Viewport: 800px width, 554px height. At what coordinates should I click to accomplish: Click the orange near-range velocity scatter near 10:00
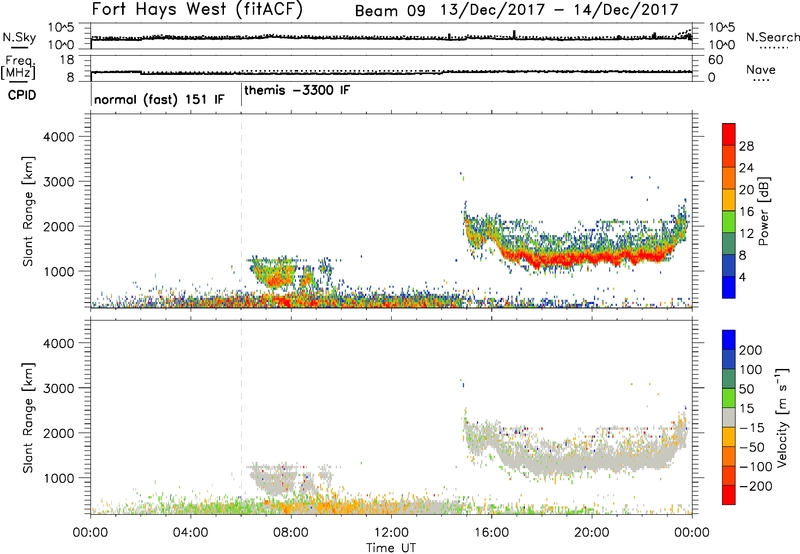(x=339, y=508)
